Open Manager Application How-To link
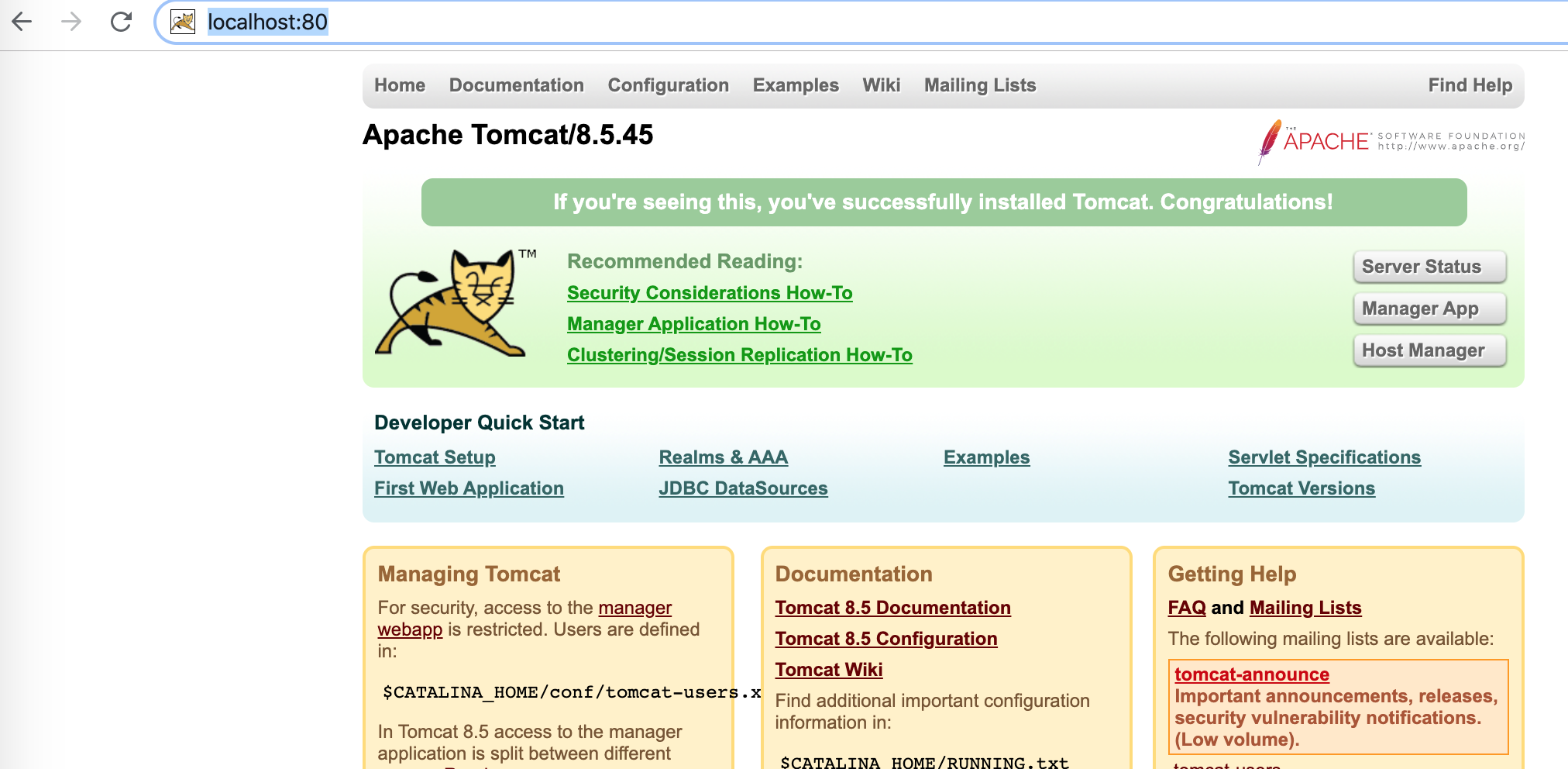 click(x=694, y=324)
